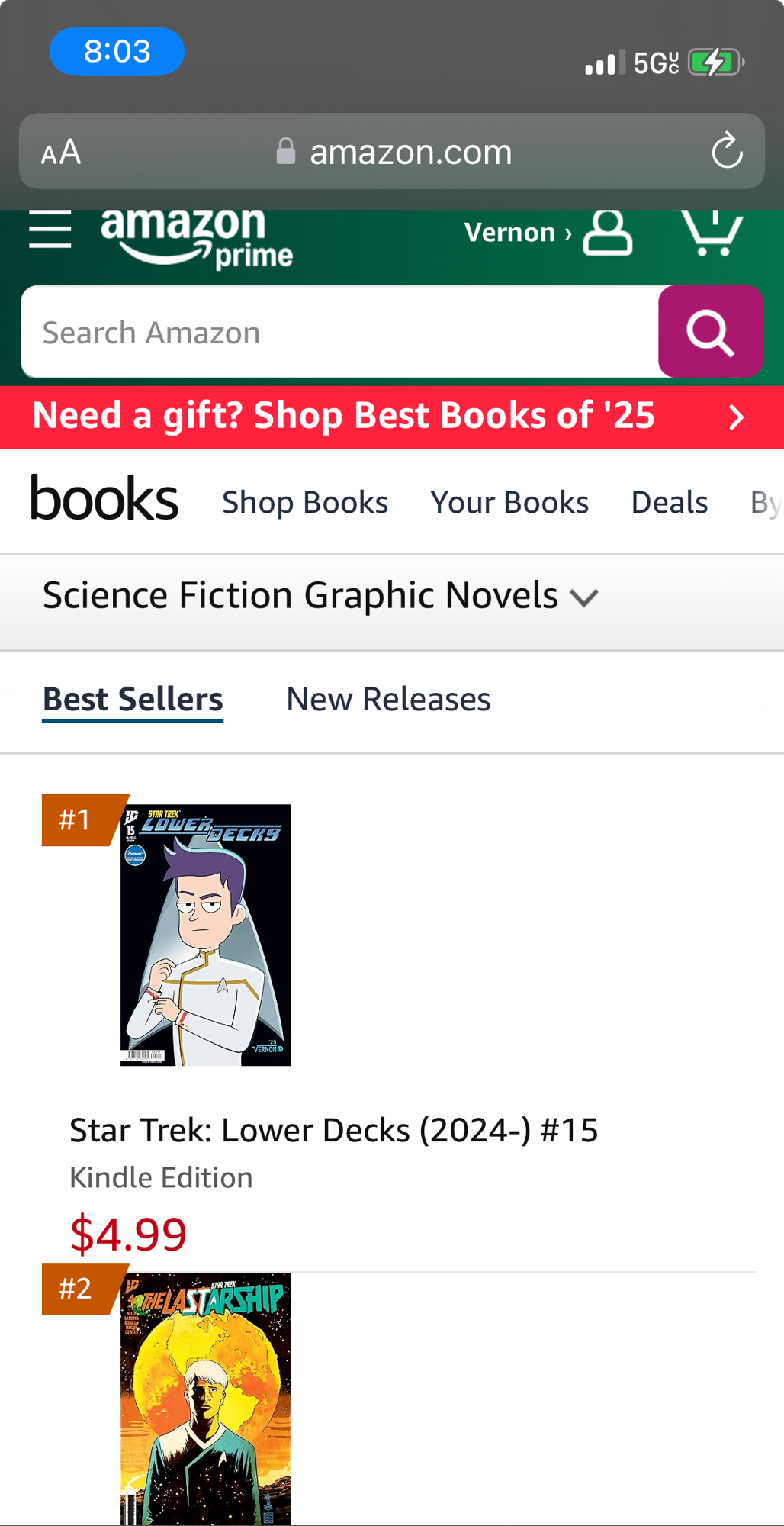
Task: Tap The Last Starship cover thumbnail
Action: click(x=205, y=1399)
